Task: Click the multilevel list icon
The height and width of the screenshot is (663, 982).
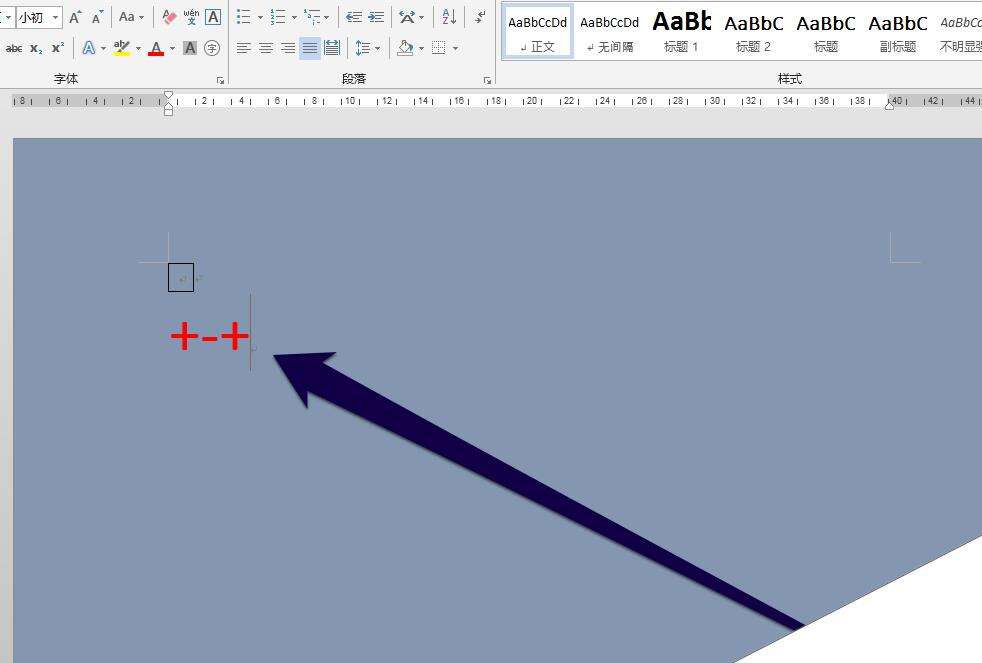Action: point(311,18)
